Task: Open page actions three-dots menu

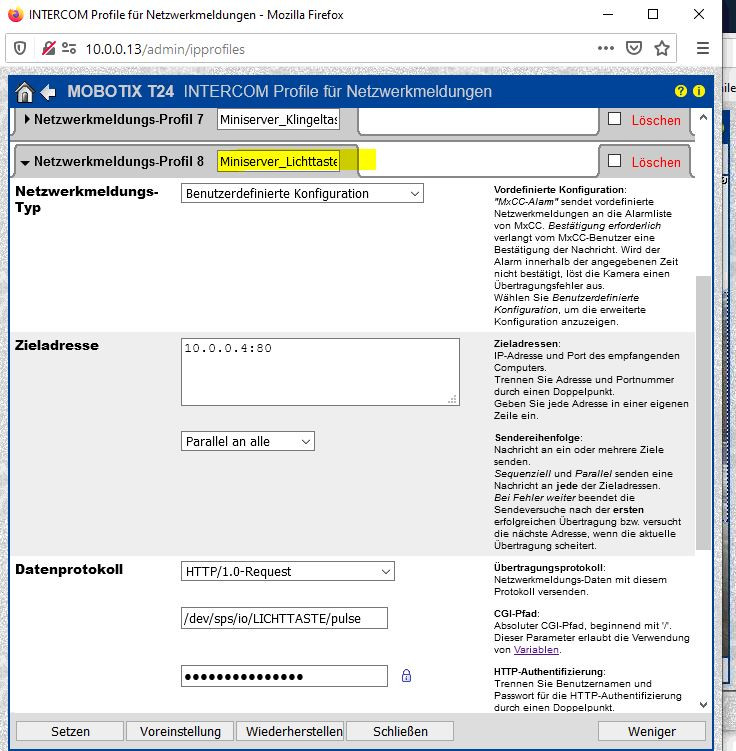Action: pyautogui.click(x=606, y=48)
